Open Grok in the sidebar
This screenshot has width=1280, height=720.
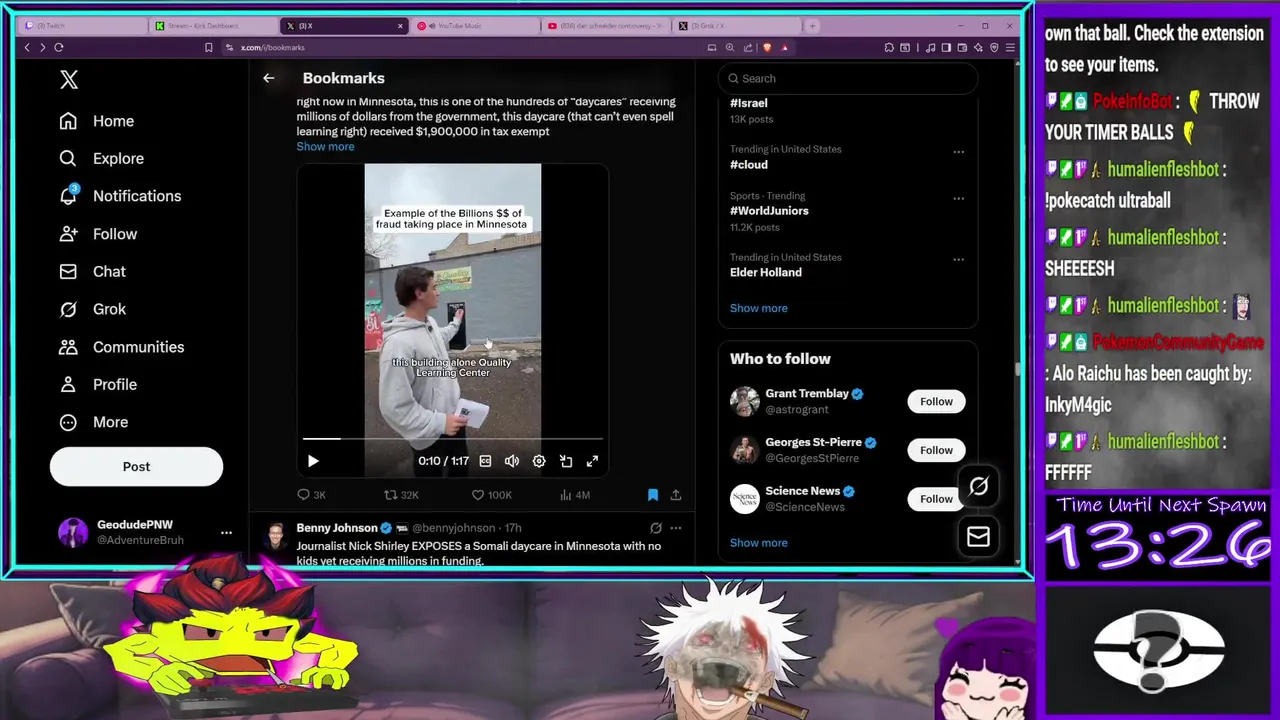(92, 309)
